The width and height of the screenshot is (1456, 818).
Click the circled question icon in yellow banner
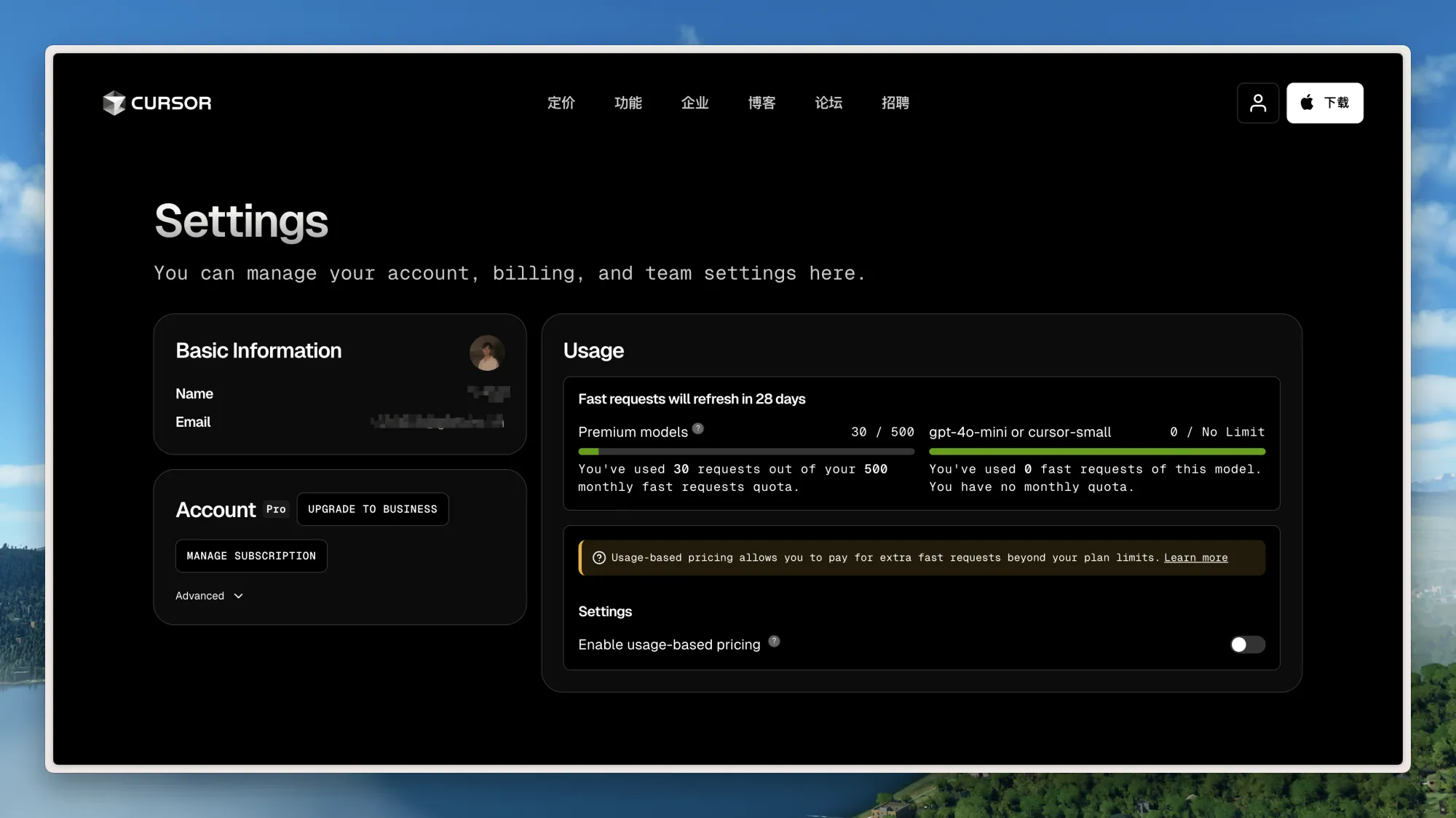(598, 558)
